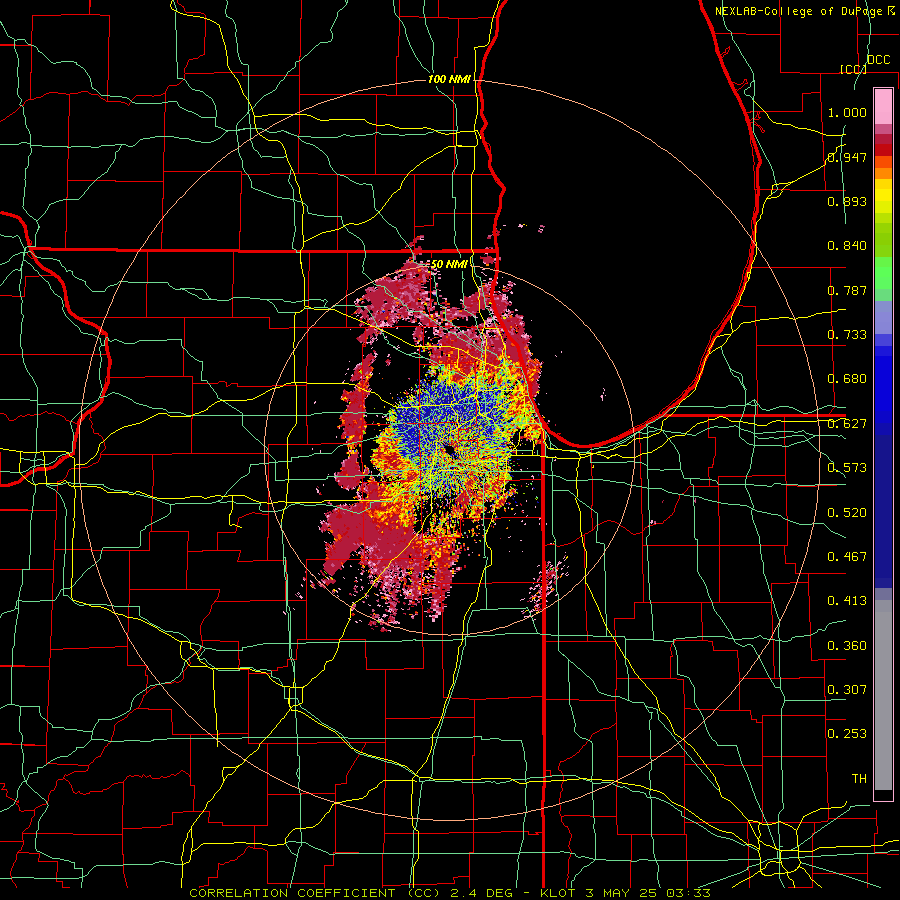Click the CORRELATION COEFFICIENT caption at the bottom
900x900 pixels.
click(x=451, y=893)
